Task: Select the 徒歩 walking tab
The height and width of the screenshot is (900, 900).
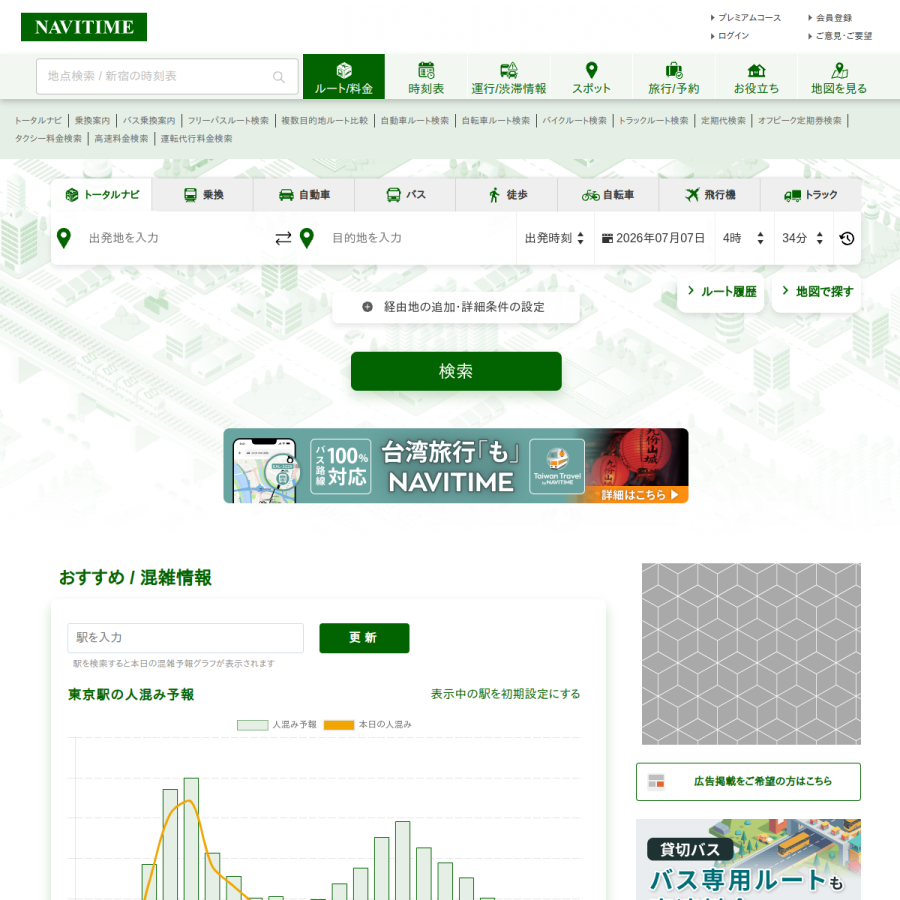Action: pyautogui.click(x=507, y=195)
